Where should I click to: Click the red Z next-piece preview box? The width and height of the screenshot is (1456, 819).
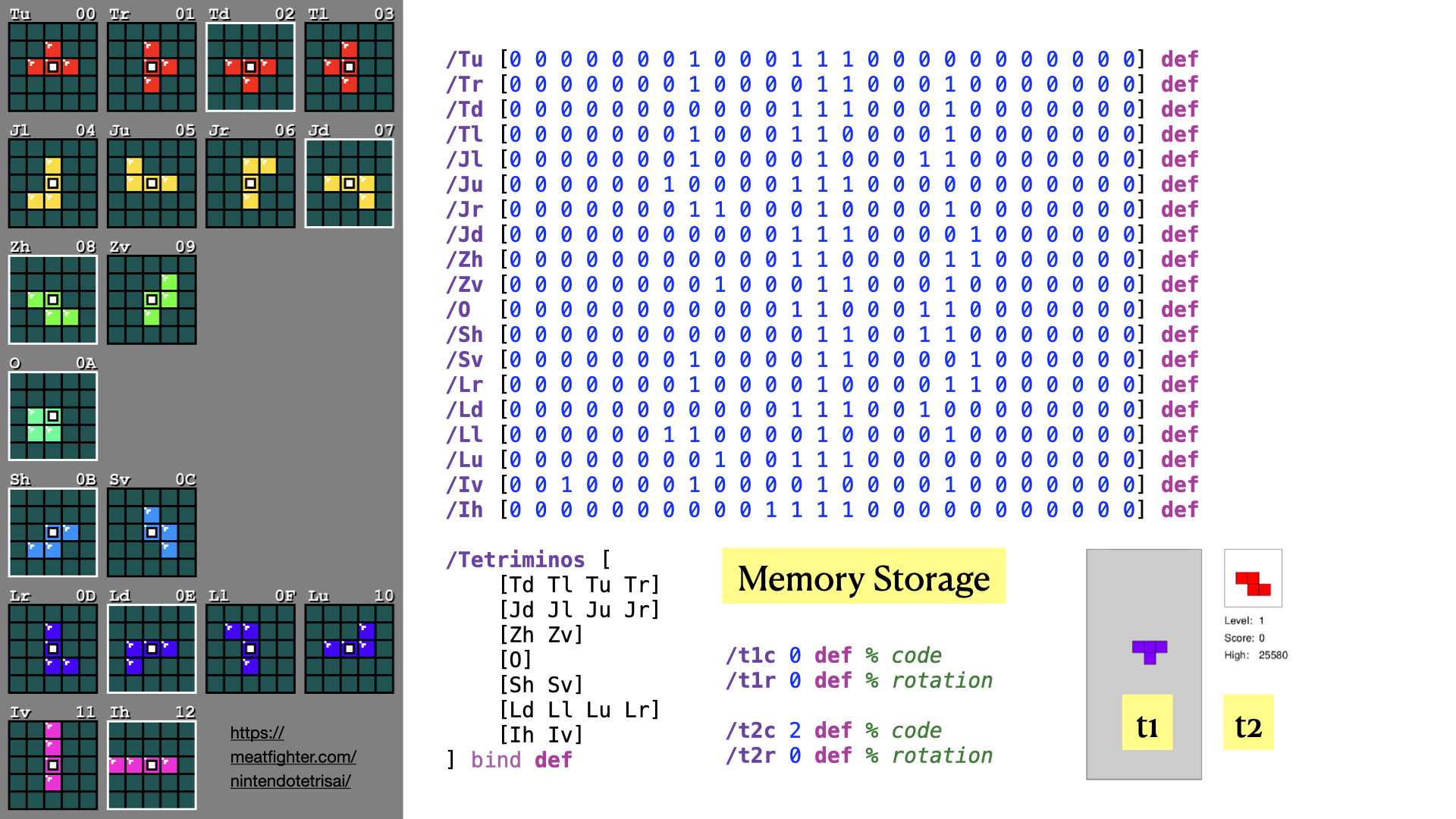pos(1253,578)
